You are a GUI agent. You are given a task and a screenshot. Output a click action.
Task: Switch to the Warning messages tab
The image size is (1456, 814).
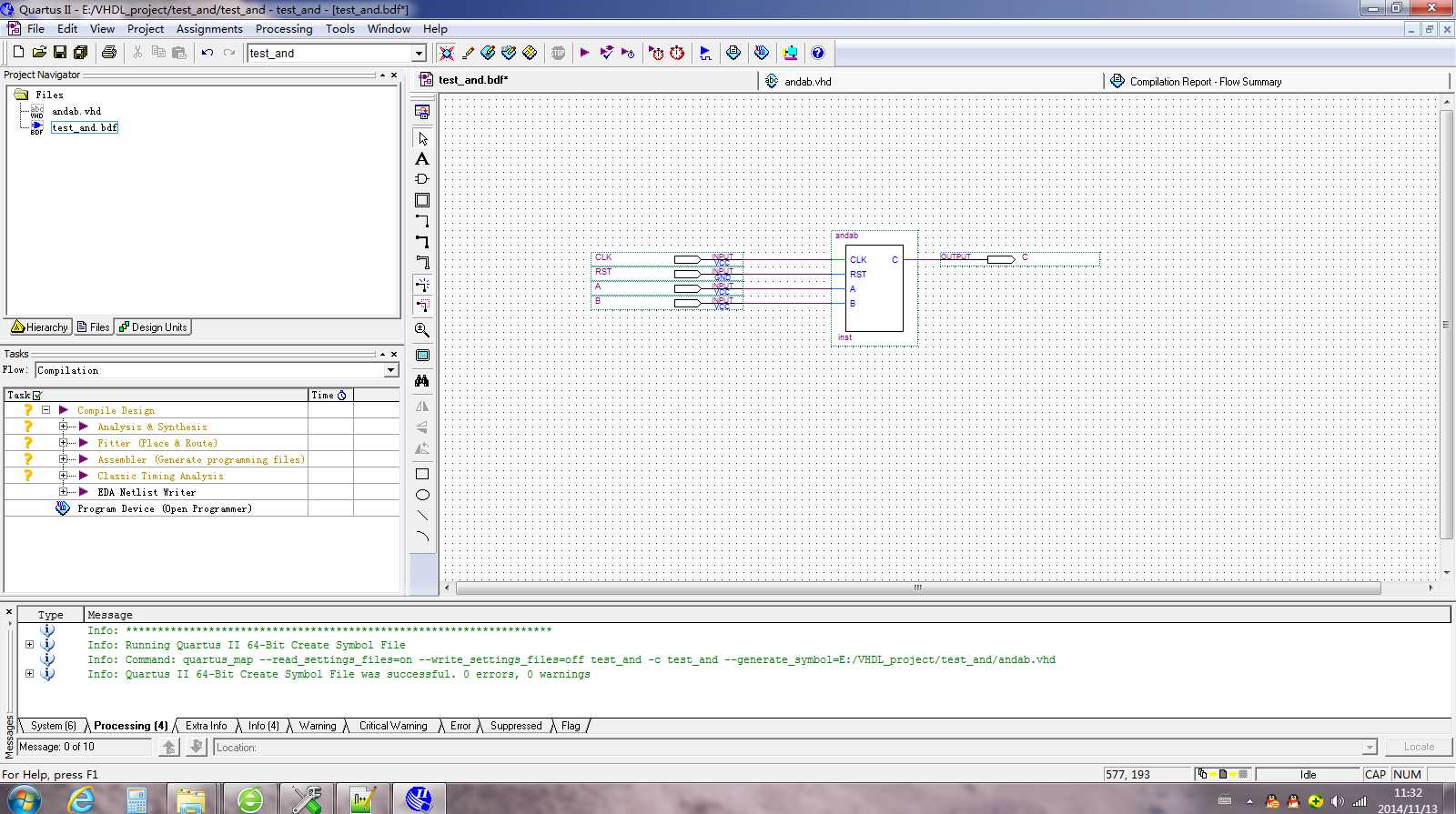pyautogui.click(x=318, y=726)
